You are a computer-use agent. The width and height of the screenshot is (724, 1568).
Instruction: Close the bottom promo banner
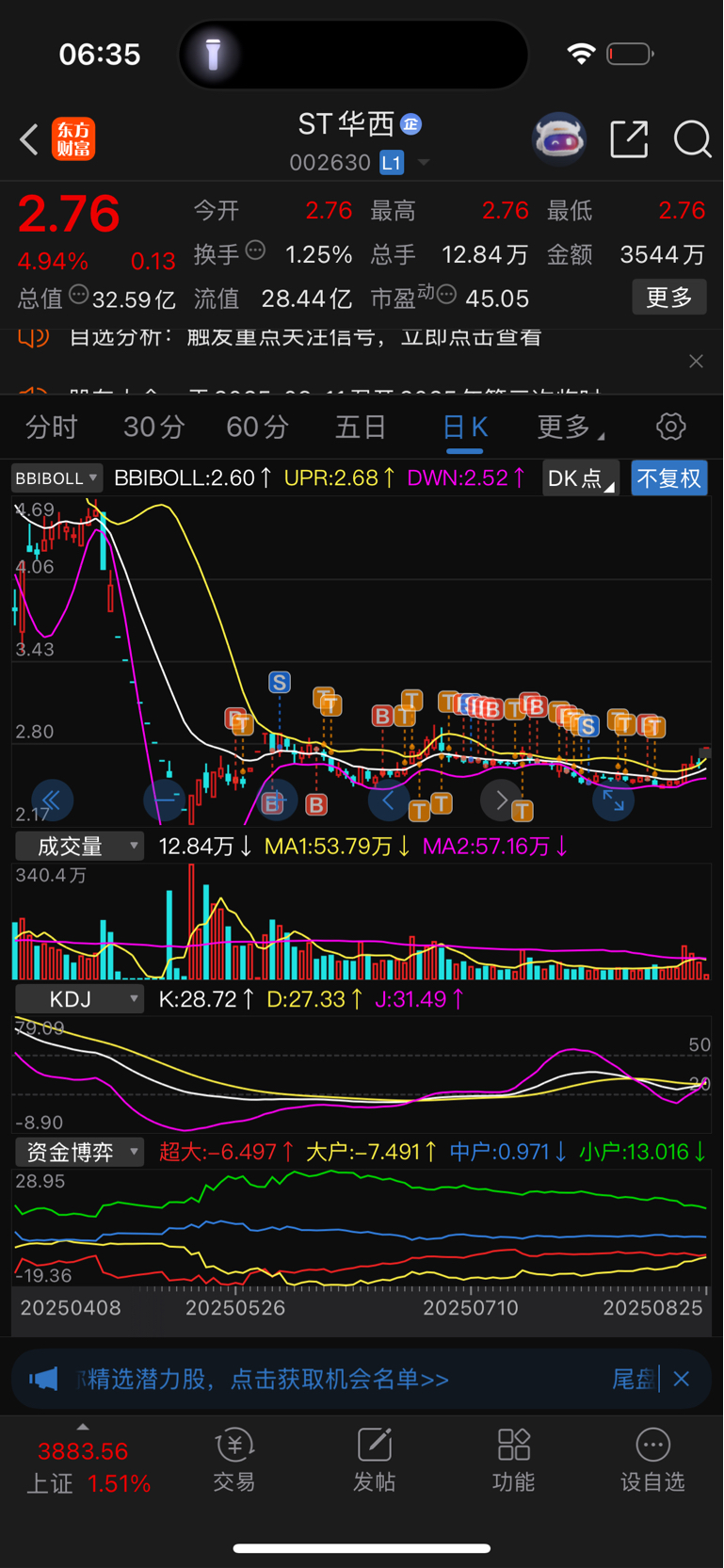[682, 1379]
